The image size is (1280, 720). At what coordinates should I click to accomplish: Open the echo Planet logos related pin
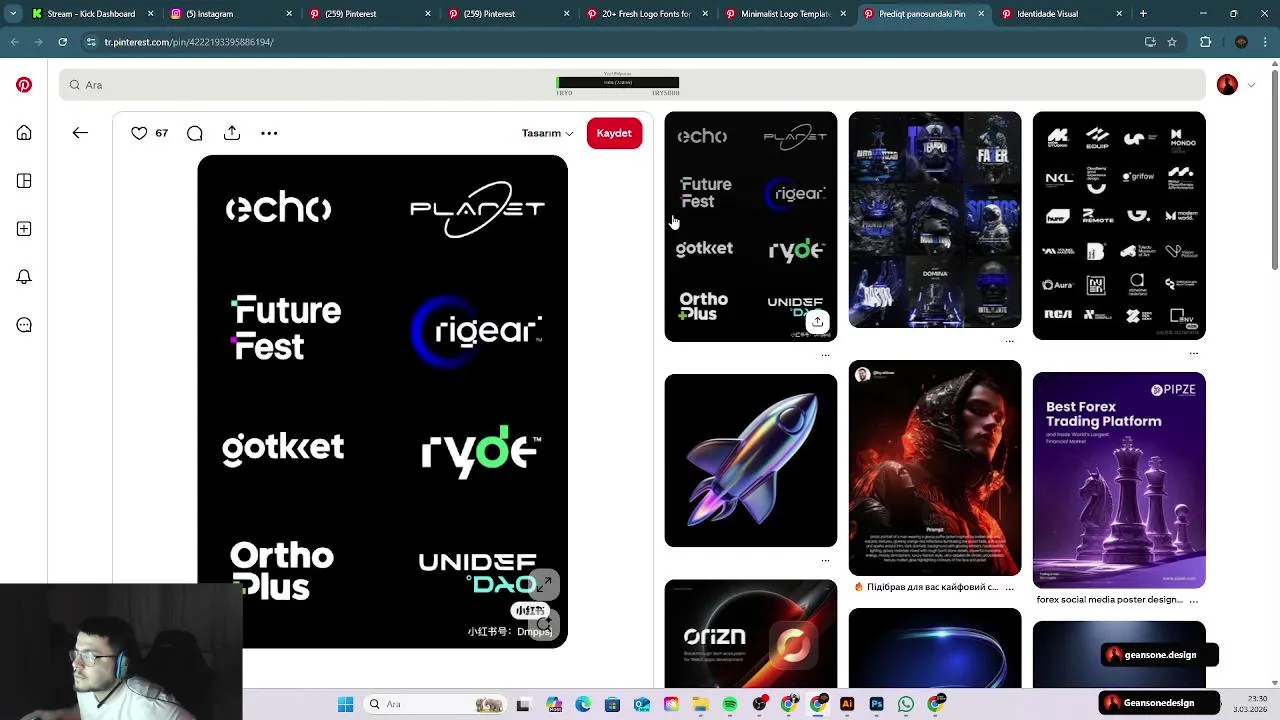coord(751,226)
